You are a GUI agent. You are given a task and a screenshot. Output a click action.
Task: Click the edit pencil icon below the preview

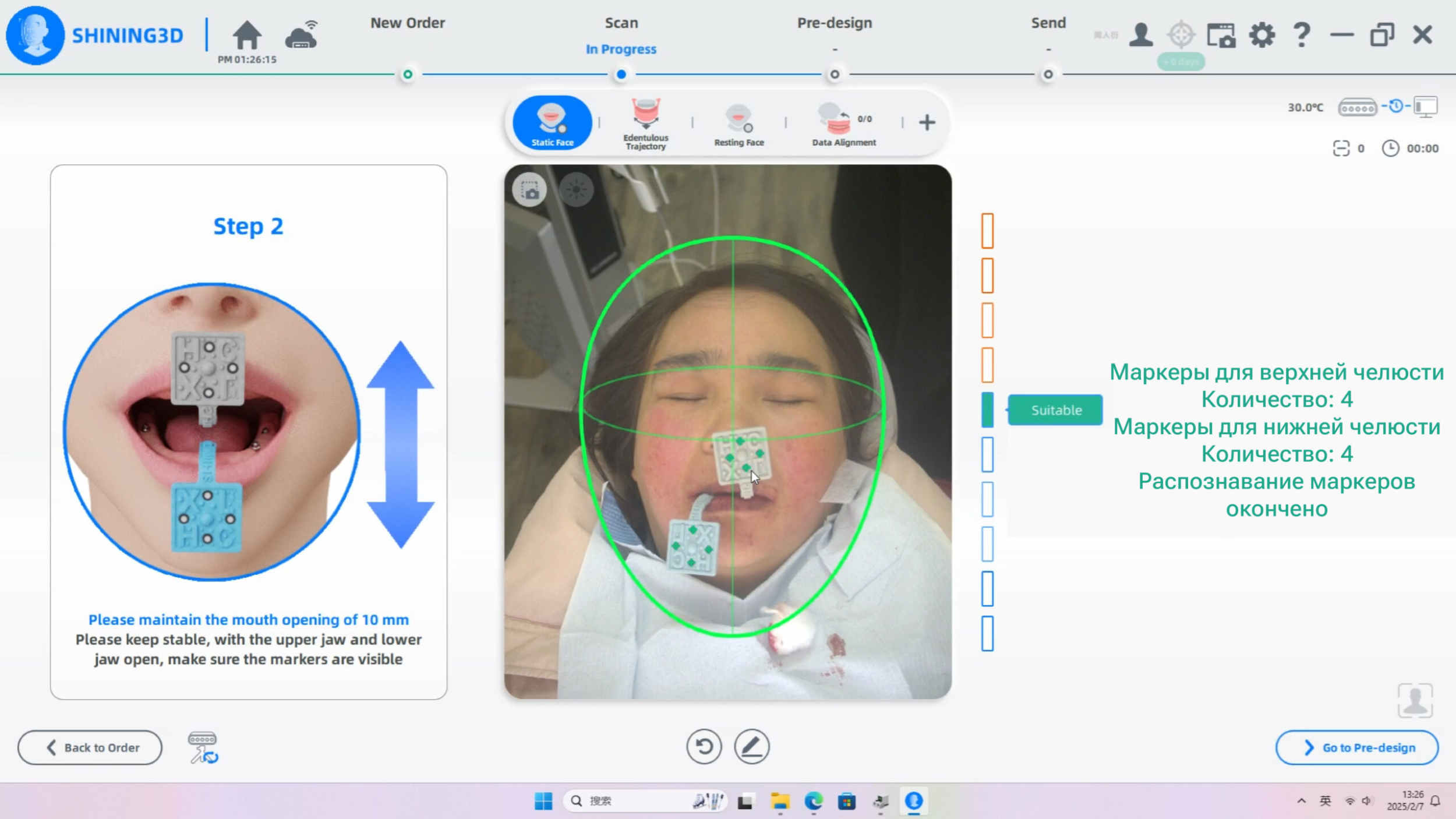[x=751, y=747]
